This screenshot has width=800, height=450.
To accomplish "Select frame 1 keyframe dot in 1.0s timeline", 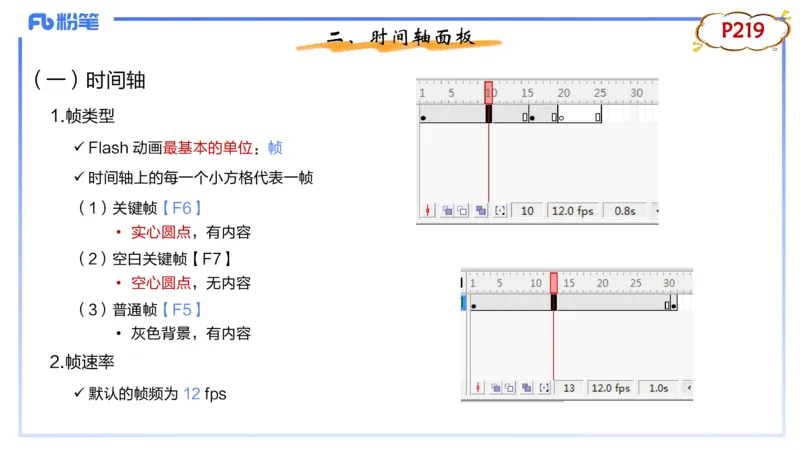I will tap(473, 306).
